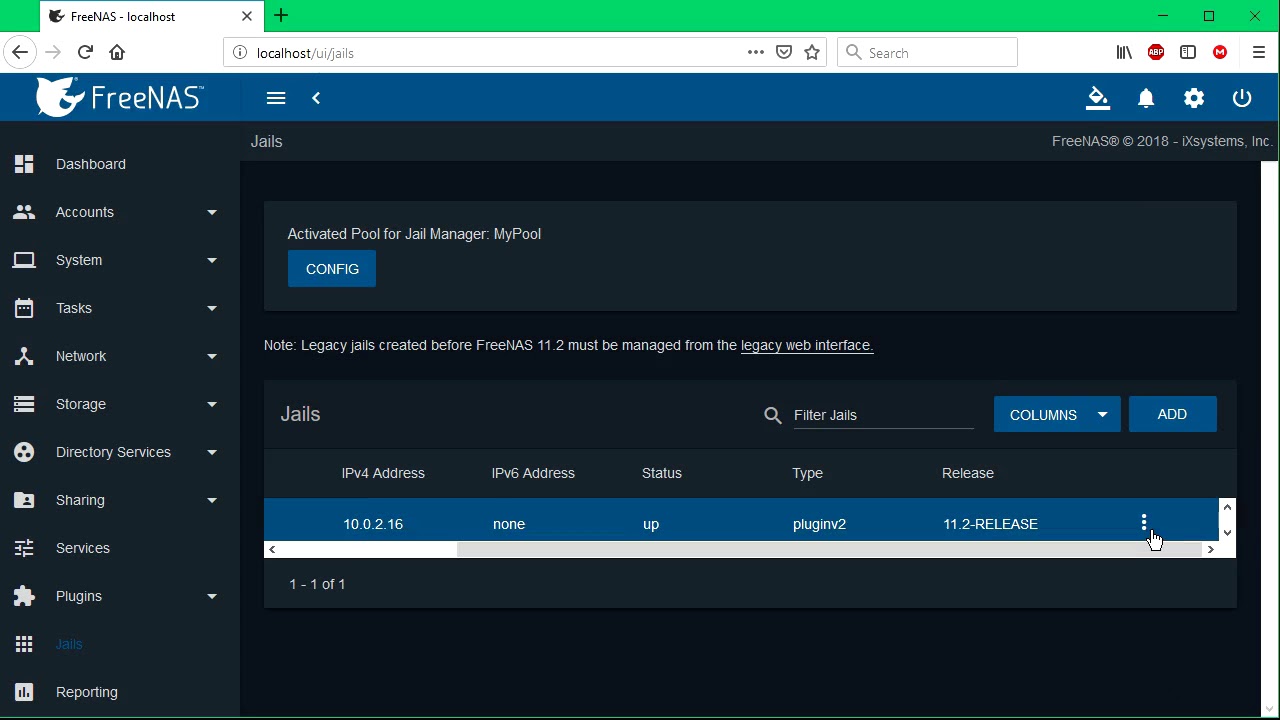Go back in browser
The image size is (1280, 720).
click(x=20, y=52)
